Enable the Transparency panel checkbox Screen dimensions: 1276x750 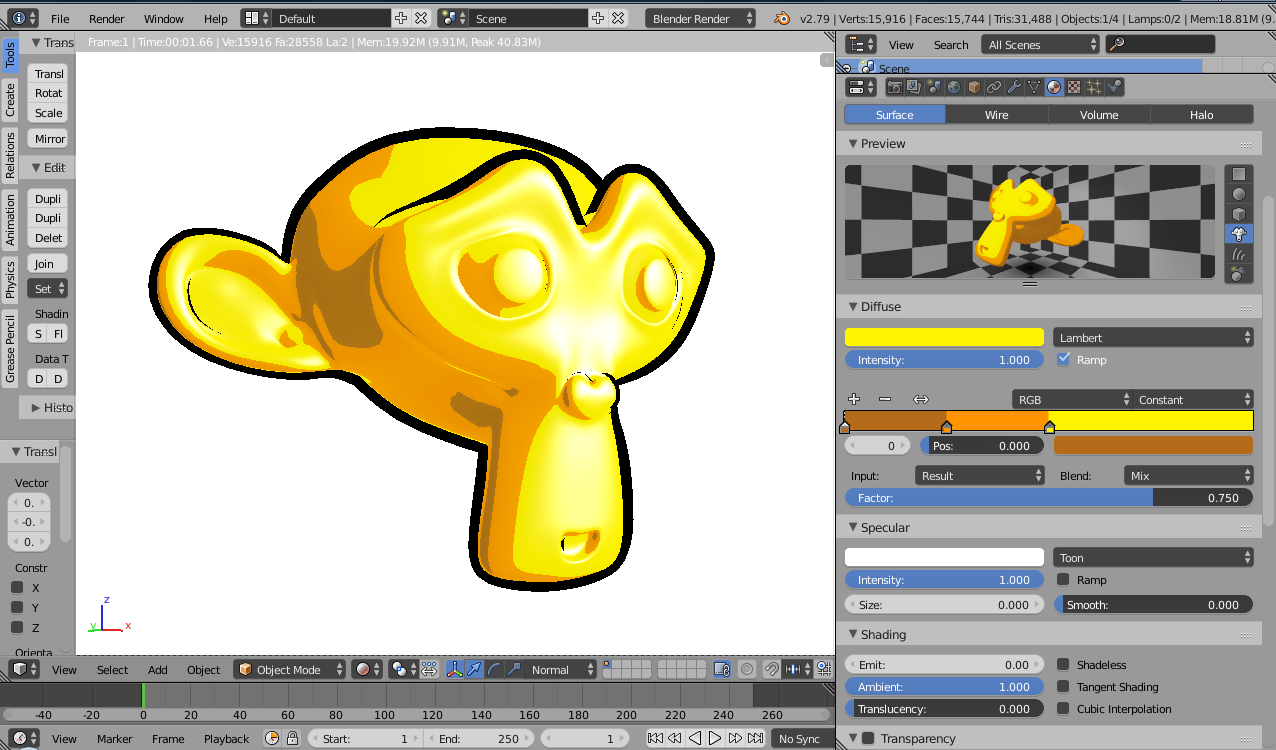tap(868, 738)
